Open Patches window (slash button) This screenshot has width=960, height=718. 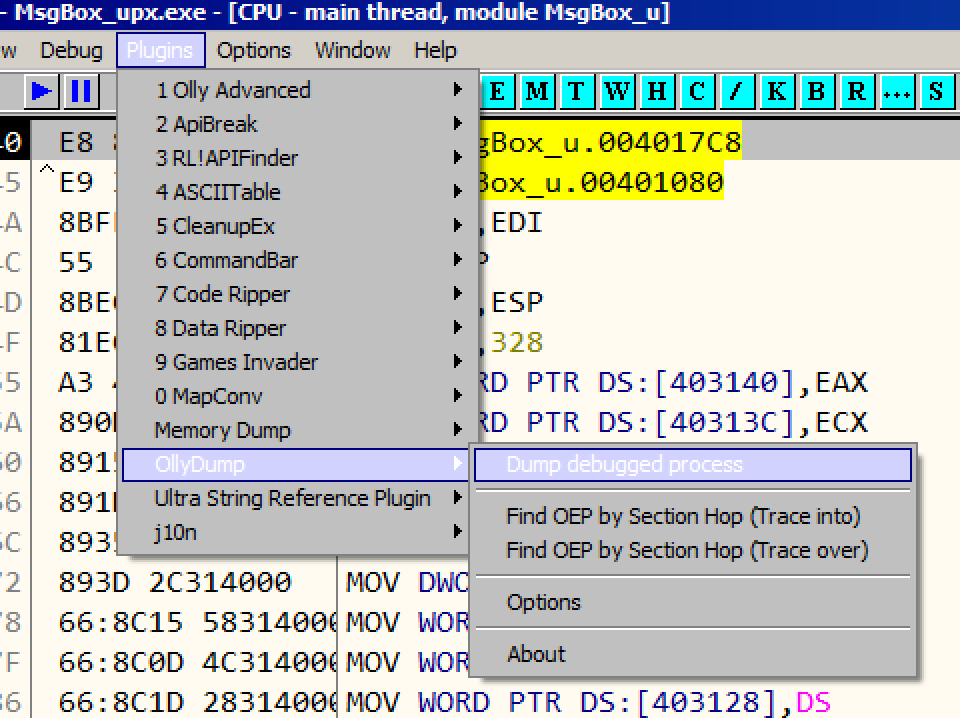[x=737, y=92]
